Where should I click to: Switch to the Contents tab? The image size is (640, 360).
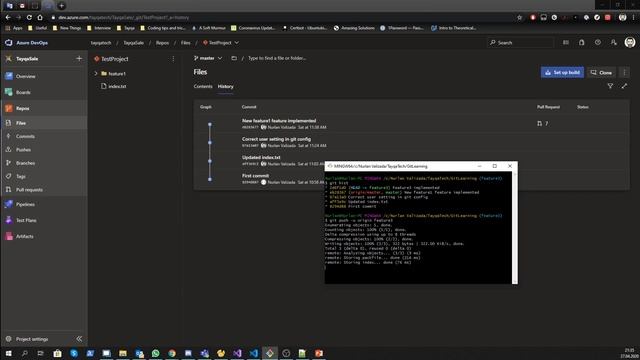point(203,86)
